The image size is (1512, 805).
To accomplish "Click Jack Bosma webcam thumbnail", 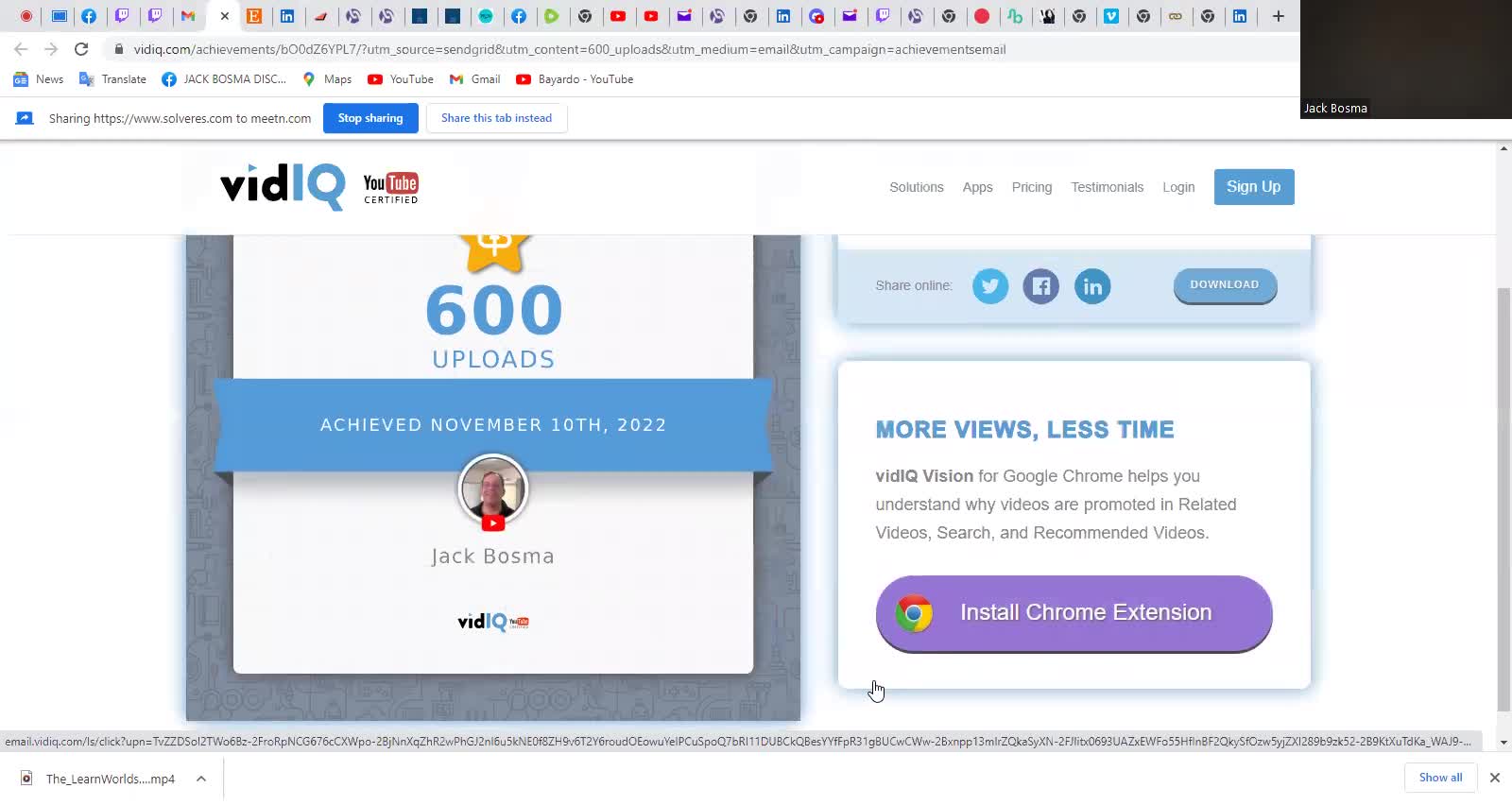I will coord(1406,60).
